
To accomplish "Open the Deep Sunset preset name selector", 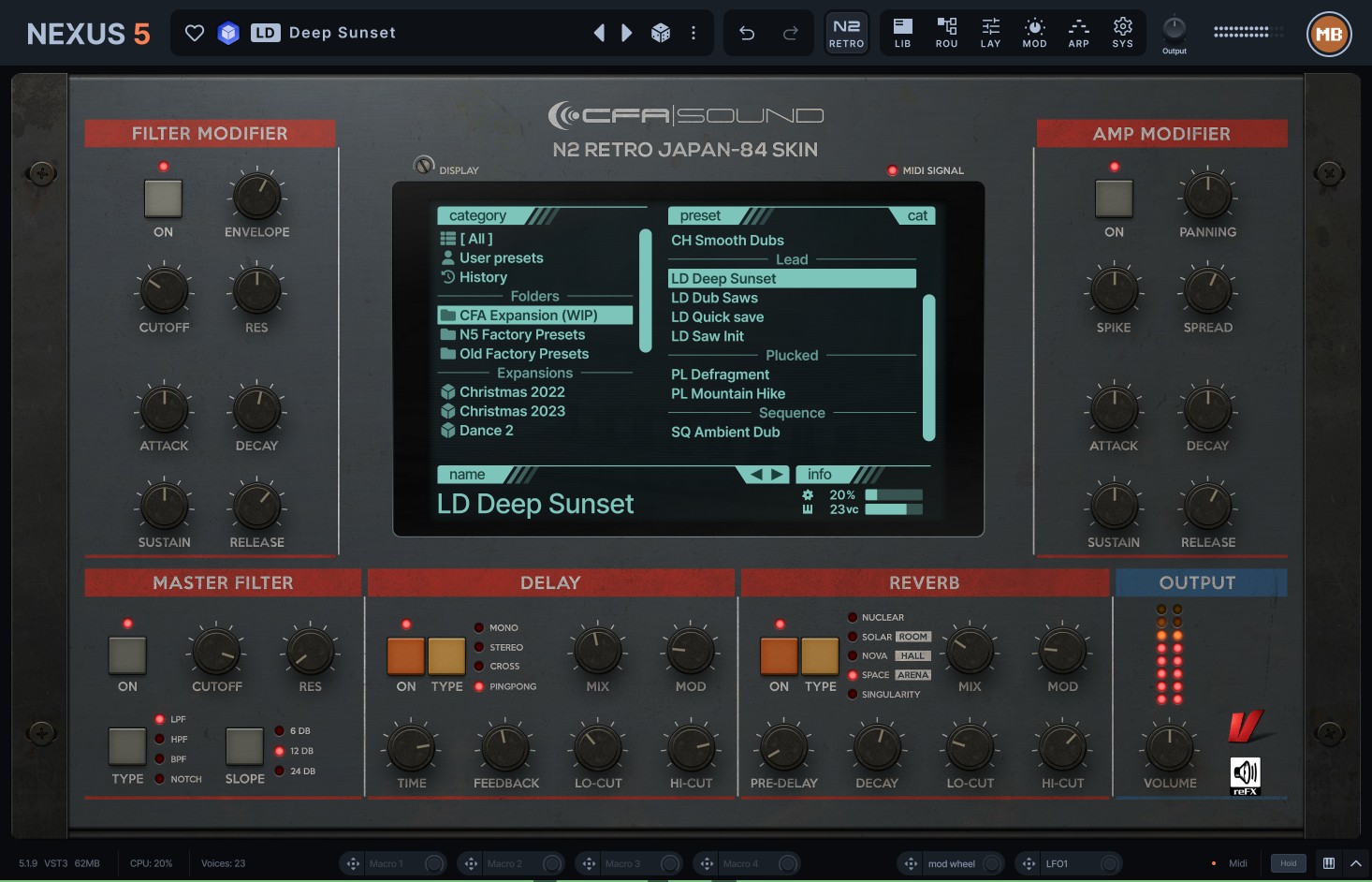I will (x=343, y=33).
